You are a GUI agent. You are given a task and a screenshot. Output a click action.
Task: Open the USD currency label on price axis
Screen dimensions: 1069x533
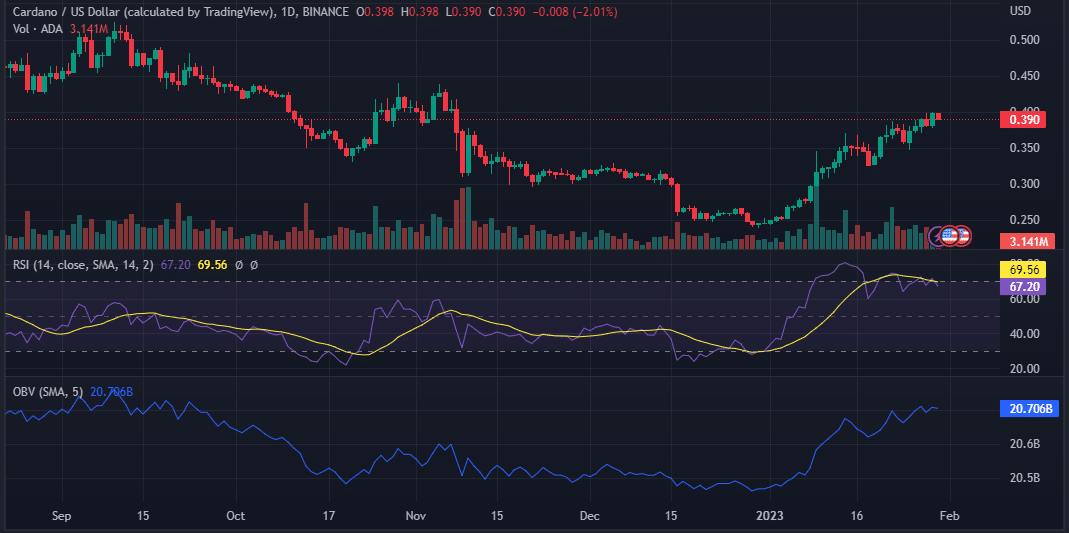(x=1021, y=12)
